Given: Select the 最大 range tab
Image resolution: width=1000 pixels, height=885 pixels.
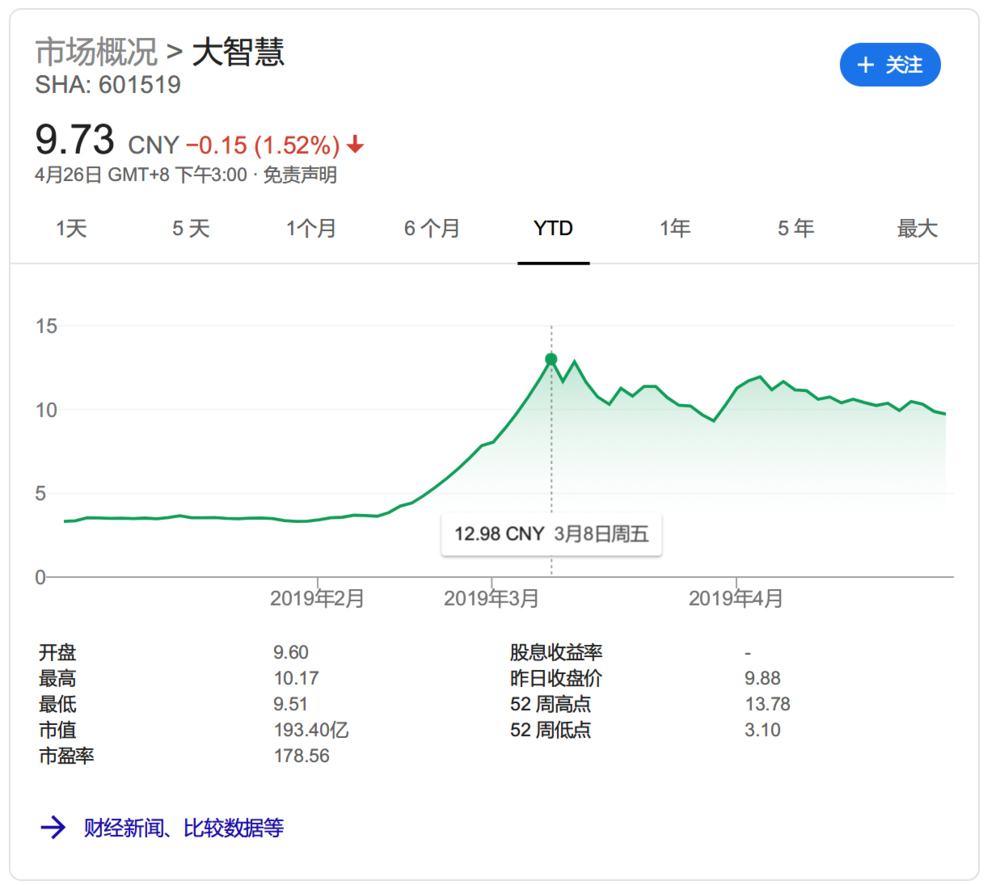Looking at the screenshot, I should click(x=917, y=229).
